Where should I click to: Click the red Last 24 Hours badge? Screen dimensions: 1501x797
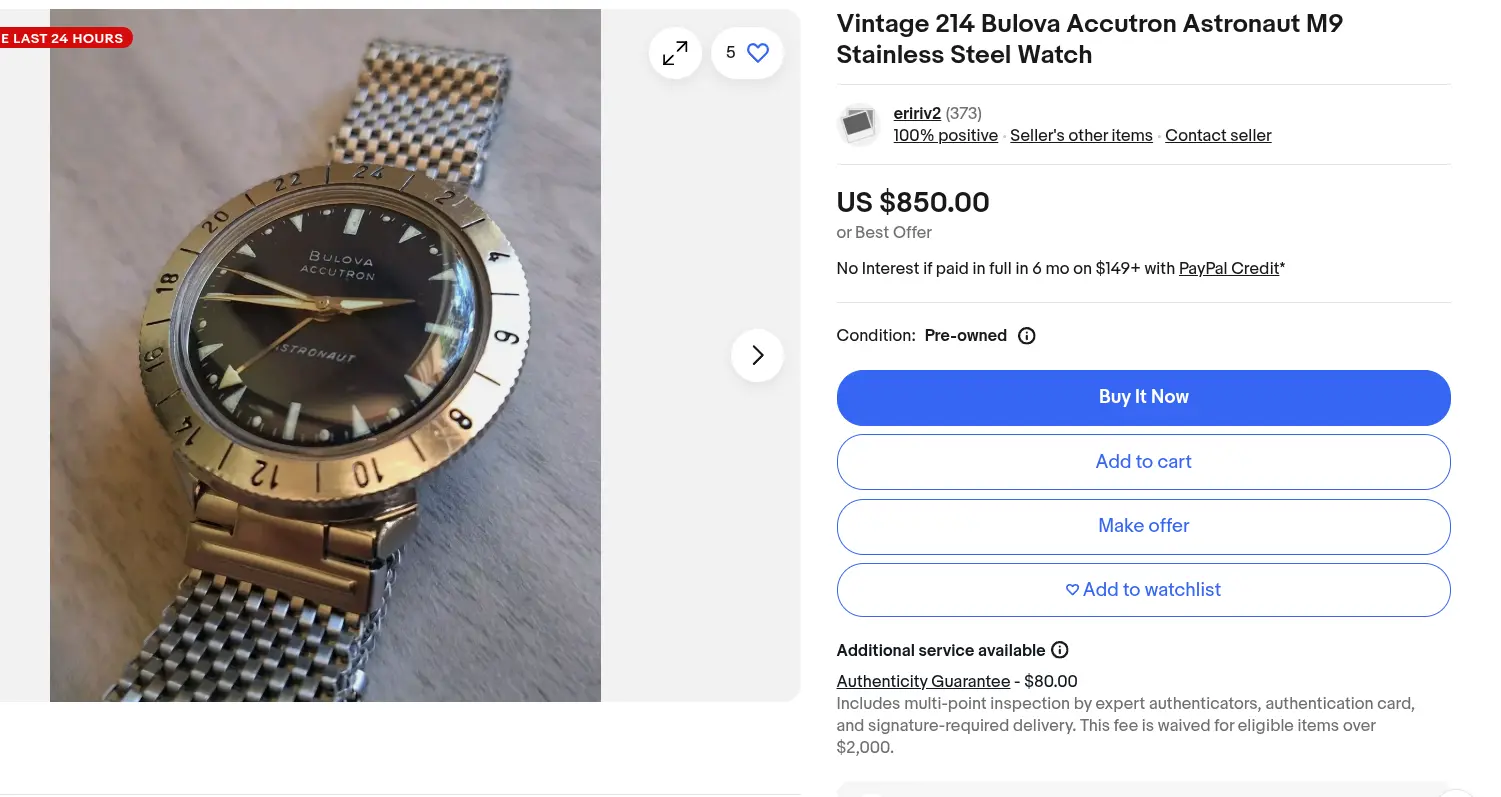pyautogui.click(x=64, y=39)
